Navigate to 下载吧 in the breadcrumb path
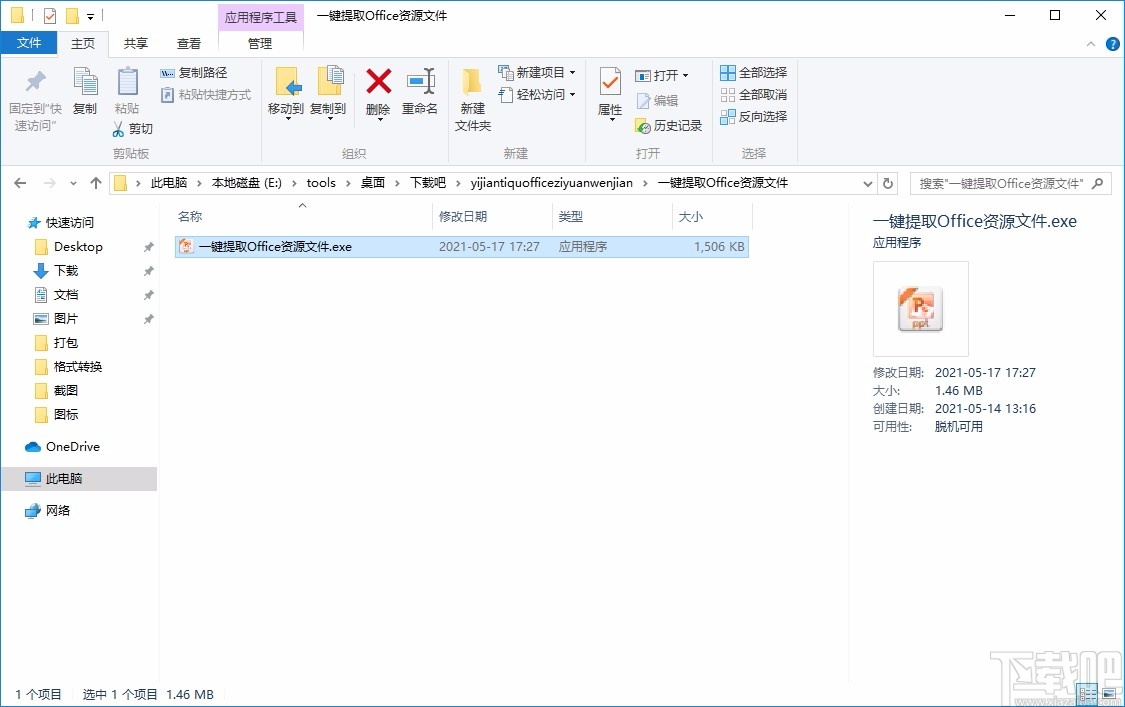Viewport: 1125px width, 707px height. click(426, 183)
